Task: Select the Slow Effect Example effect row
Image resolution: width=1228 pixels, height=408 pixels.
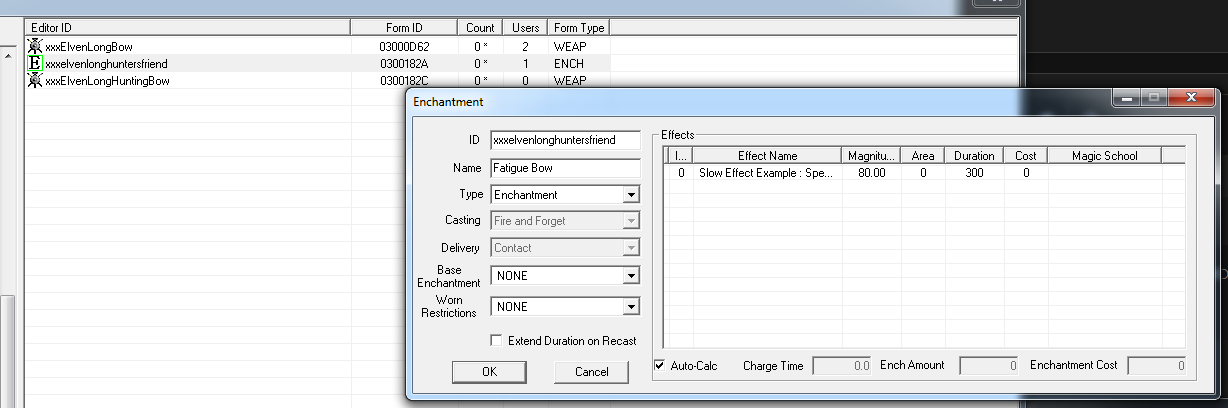Action: click(x=925, y=173)
